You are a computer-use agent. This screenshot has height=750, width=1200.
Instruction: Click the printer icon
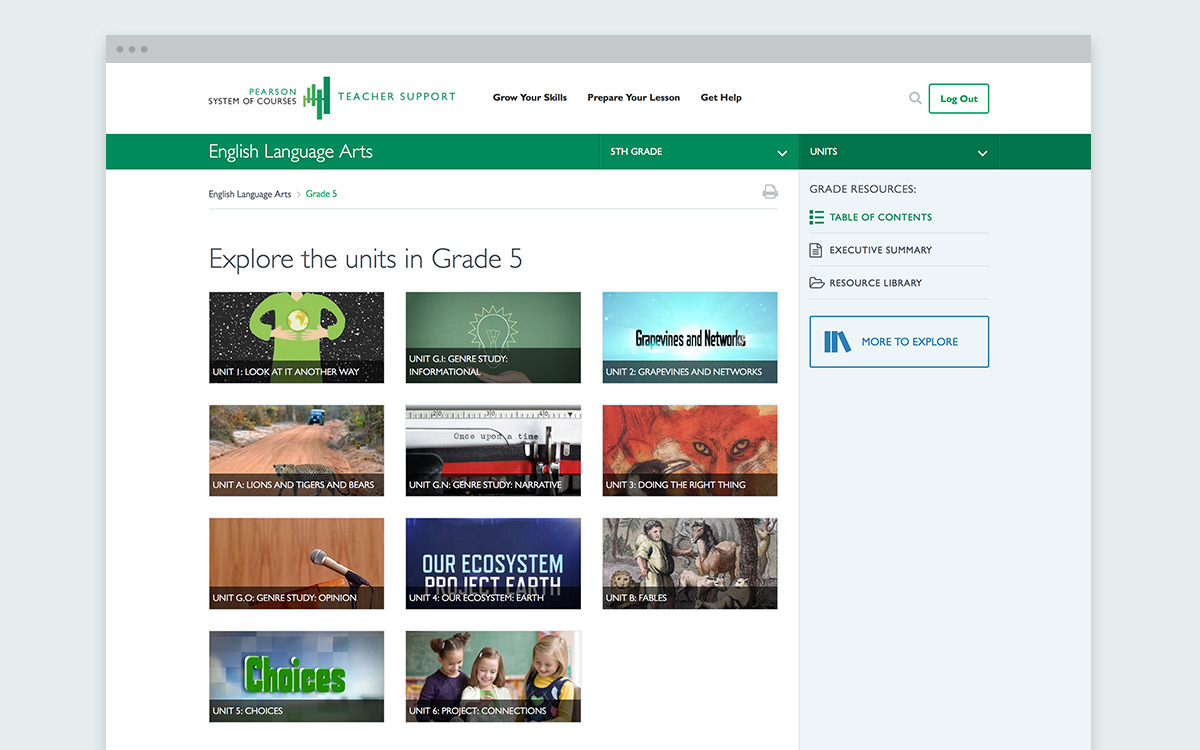click(x=770, y=192)
